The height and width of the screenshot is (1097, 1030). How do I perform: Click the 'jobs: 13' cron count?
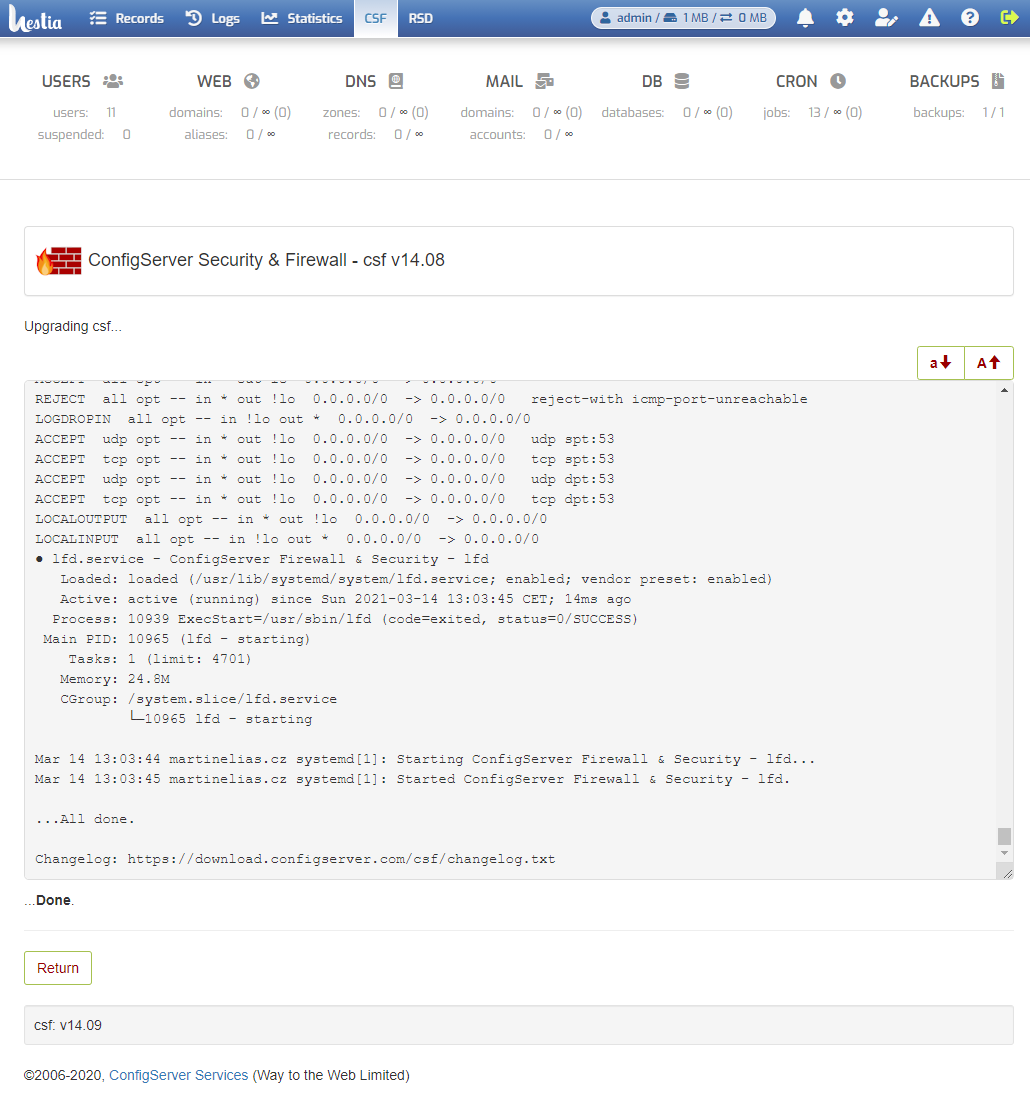click(812, 112)
